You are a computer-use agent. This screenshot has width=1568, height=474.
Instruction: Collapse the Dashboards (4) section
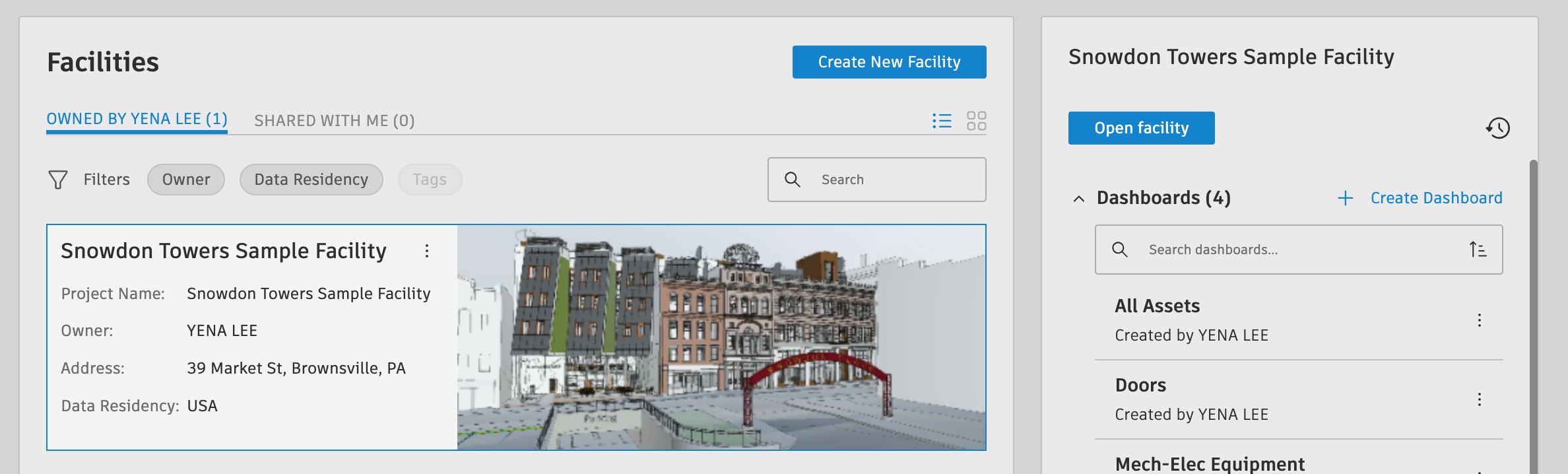pyautogui.click(x=1079, y=199)
